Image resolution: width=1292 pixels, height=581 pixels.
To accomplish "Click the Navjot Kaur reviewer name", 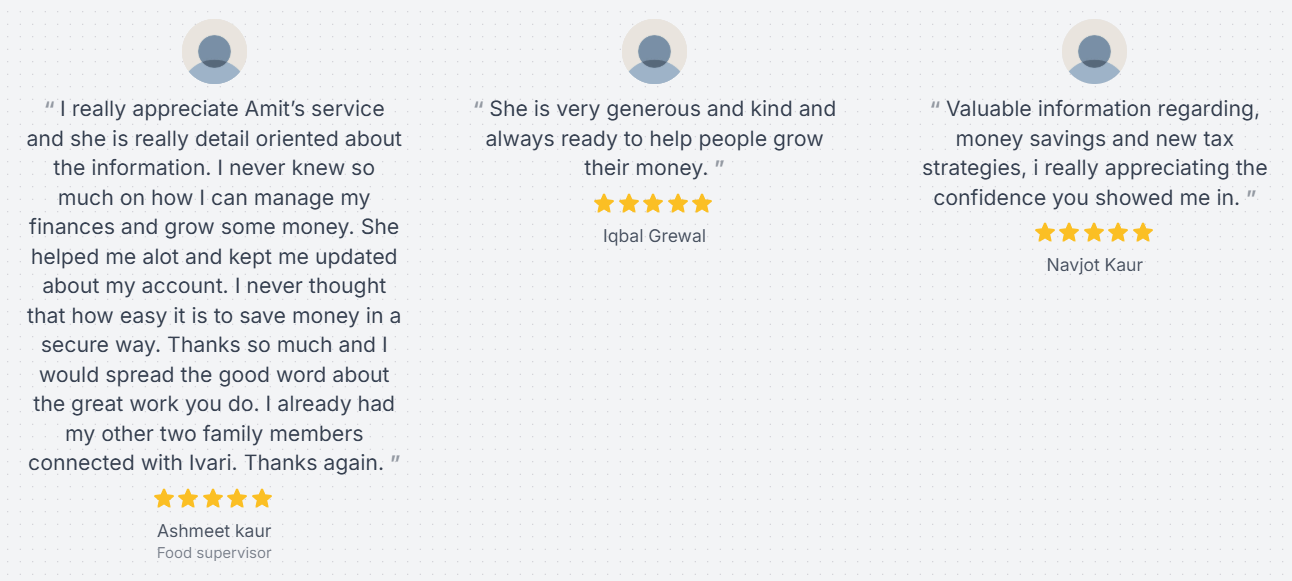I will 1094,265.
